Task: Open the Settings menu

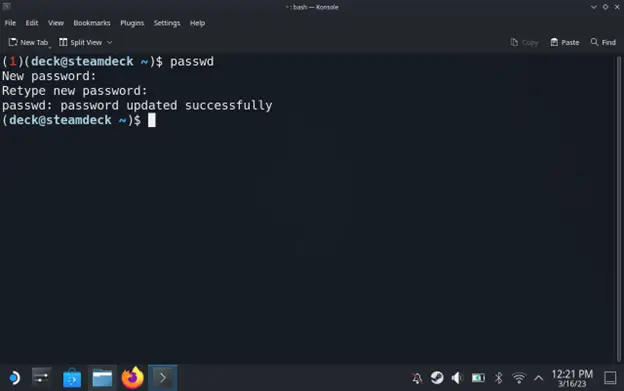Action: click(167, 23)
